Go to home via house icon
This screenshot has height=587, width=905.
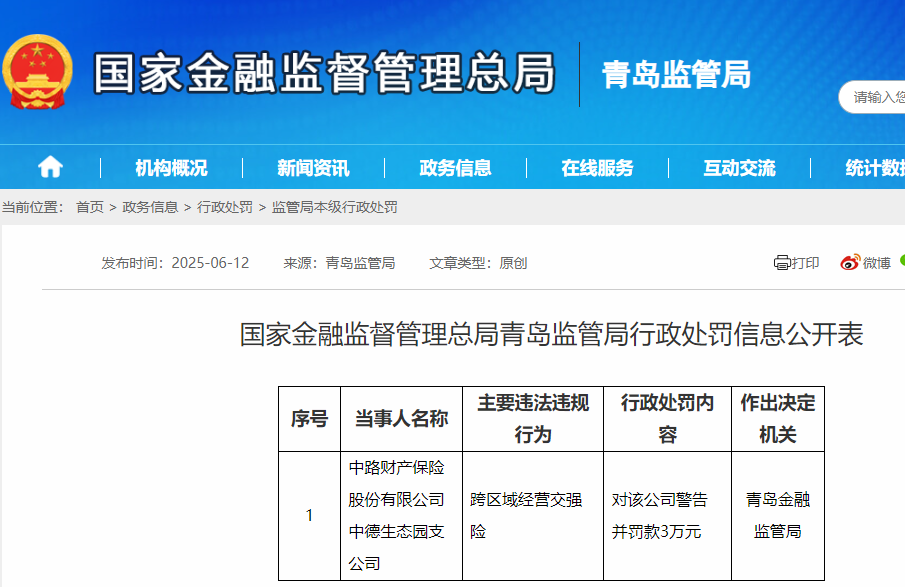coord(50,167)
